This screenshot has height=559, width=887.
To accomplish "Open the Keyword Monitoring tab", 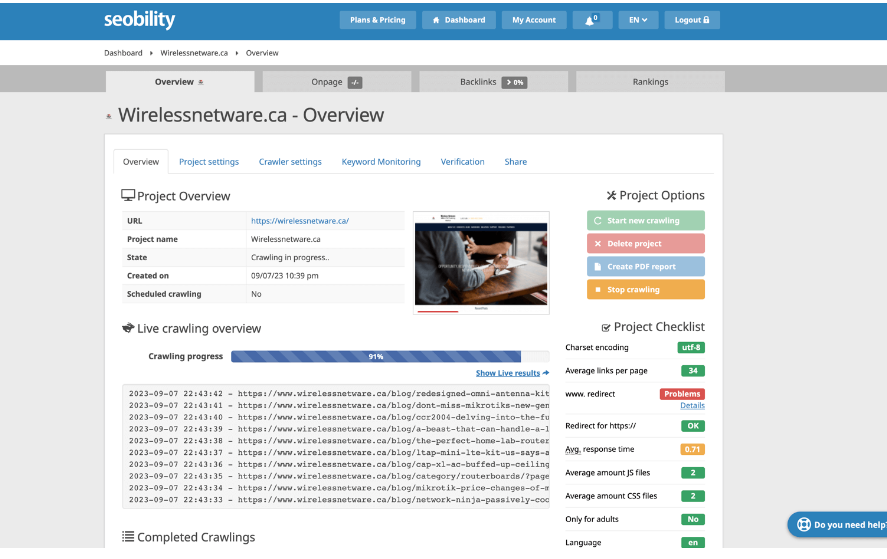I will 381,162.
